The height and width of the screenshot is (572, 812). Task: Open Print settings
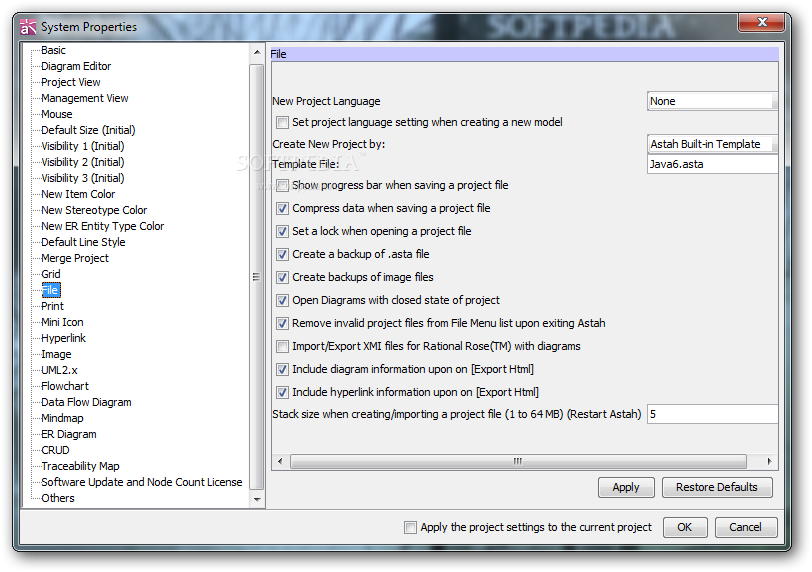tap(52, 306)
